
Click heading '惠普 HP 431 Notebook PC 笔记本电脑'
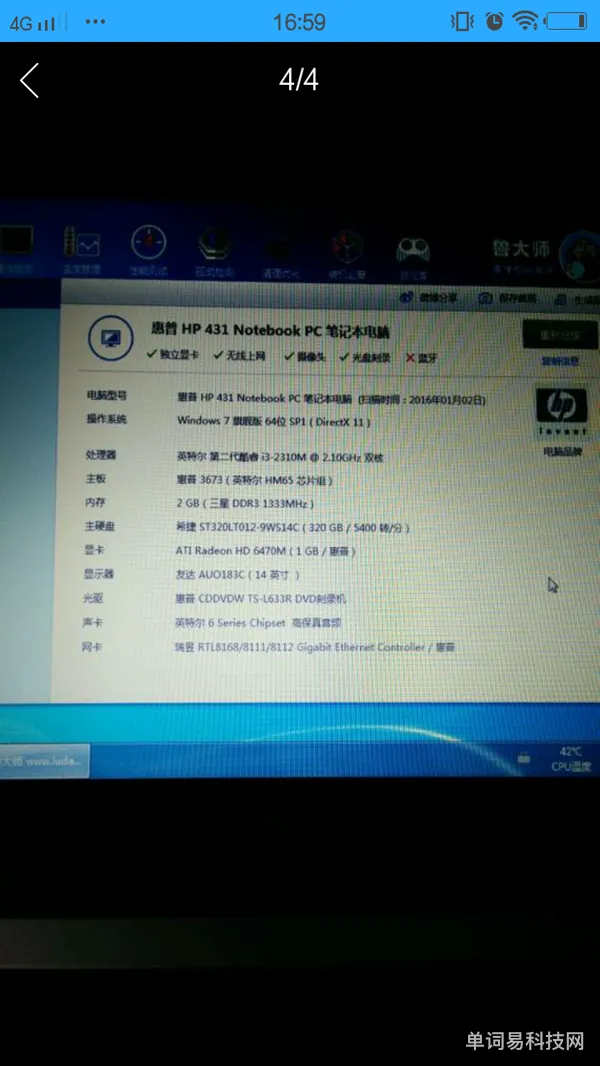click(270, 330)
